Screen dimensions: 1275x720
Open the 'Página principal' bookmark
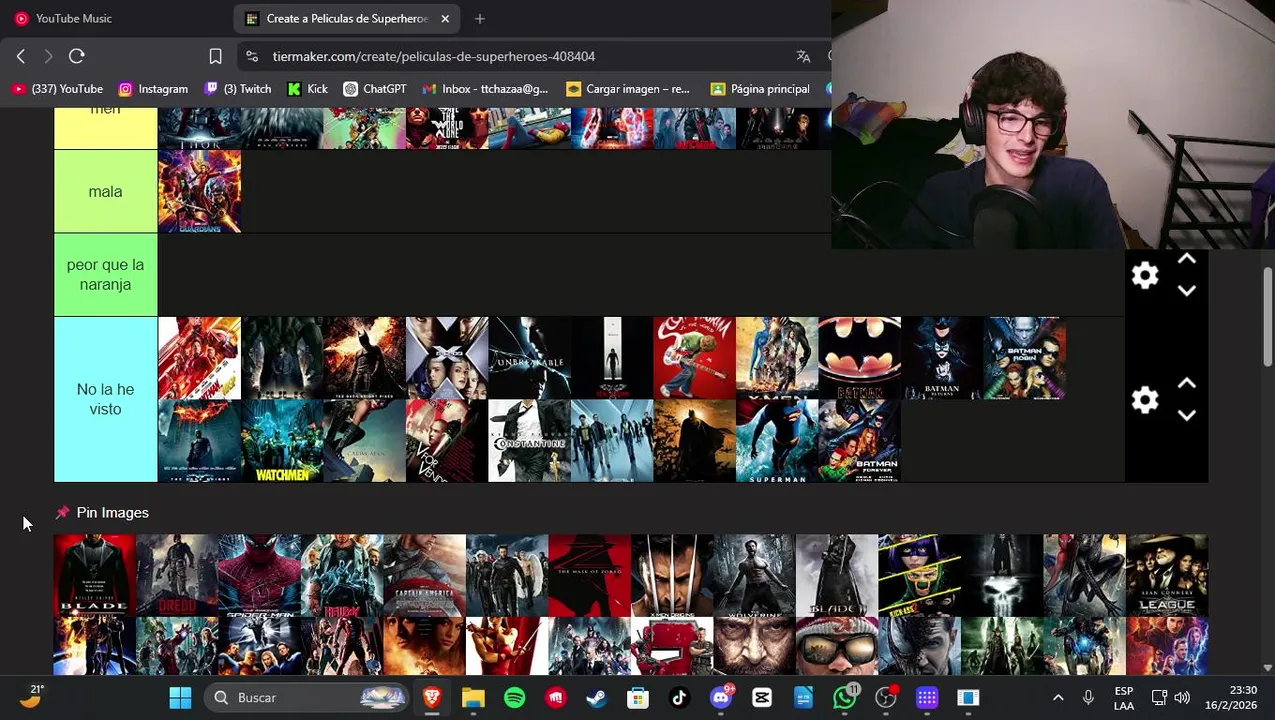point(760,89)
